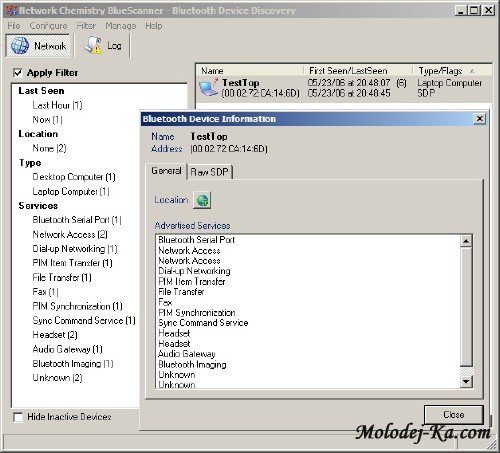The height and width of the screenshot is (453, 500).
Task: Click Laptop Computer type in device row
Action: [x=450, y=83]
